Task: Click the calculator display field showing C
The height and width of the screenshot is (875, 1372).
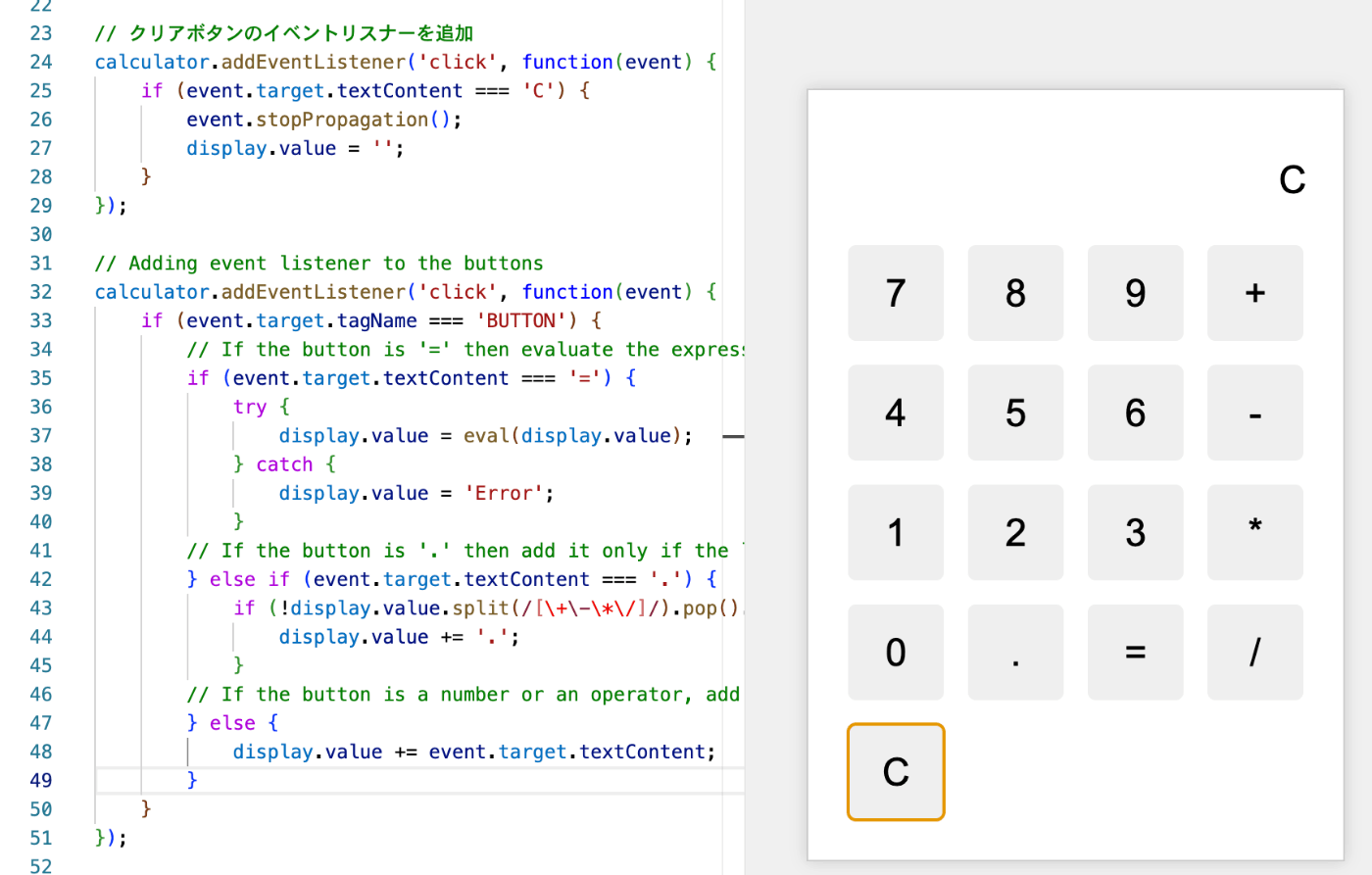Action: (1075, 179)
